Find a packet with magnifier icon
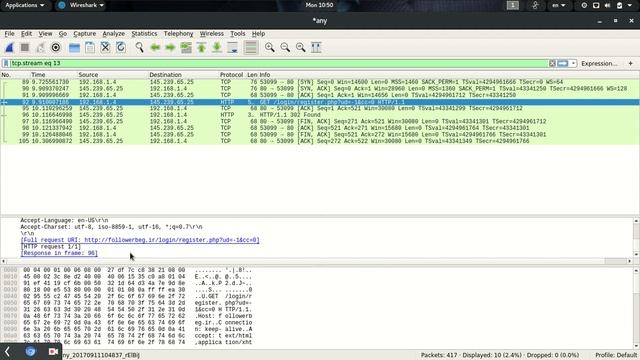The image size is (640, 360). point(140,47)
